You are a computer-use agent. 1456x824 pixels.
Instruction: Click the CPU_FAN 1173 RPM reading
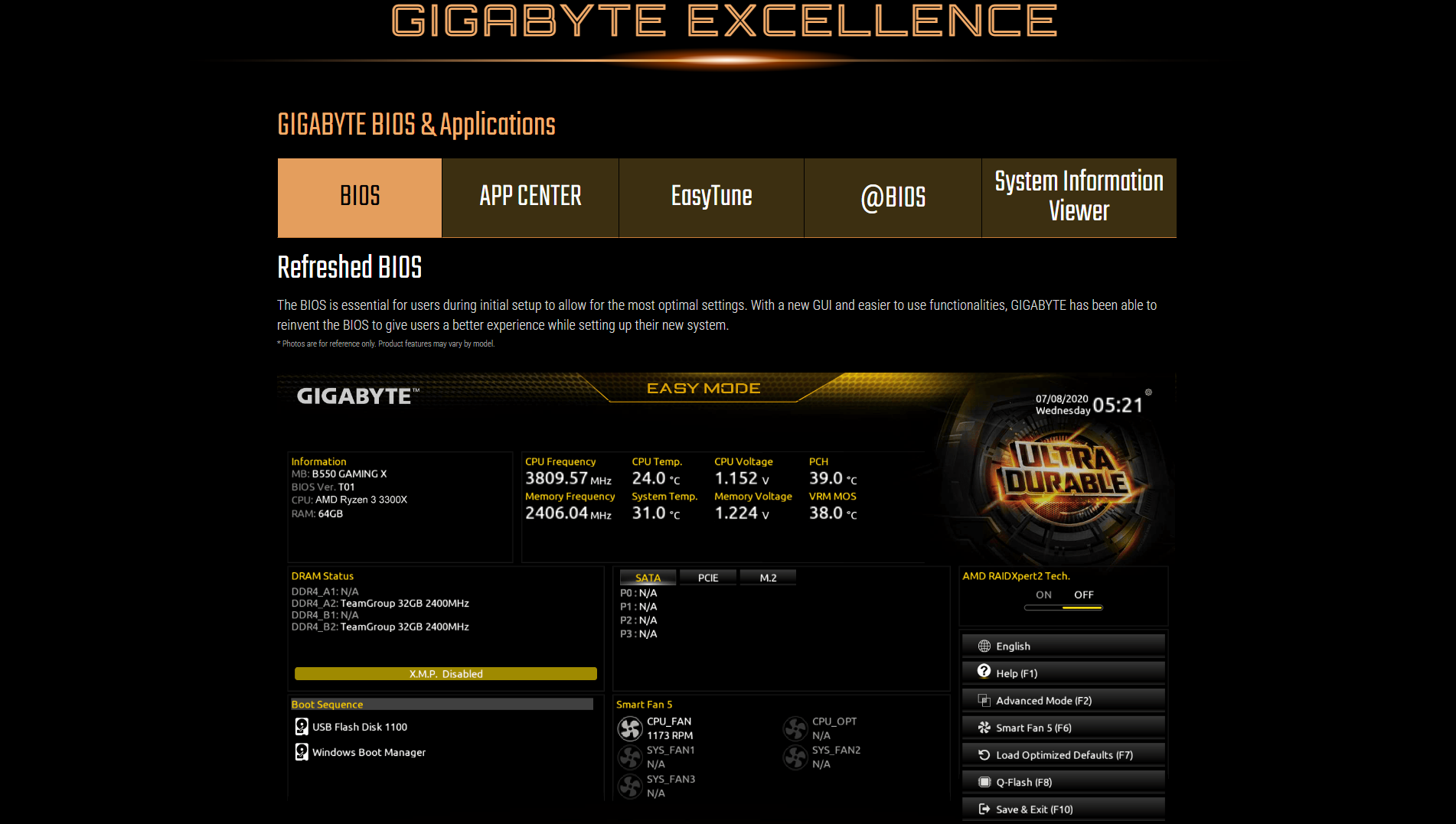tap(670, 735)
